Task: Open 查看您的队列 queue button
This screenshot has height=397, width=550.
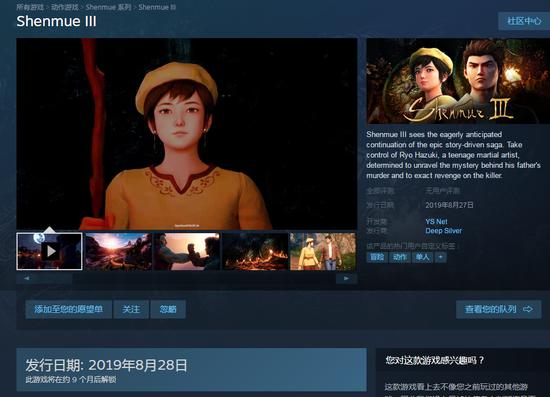Action: (498, 309)
